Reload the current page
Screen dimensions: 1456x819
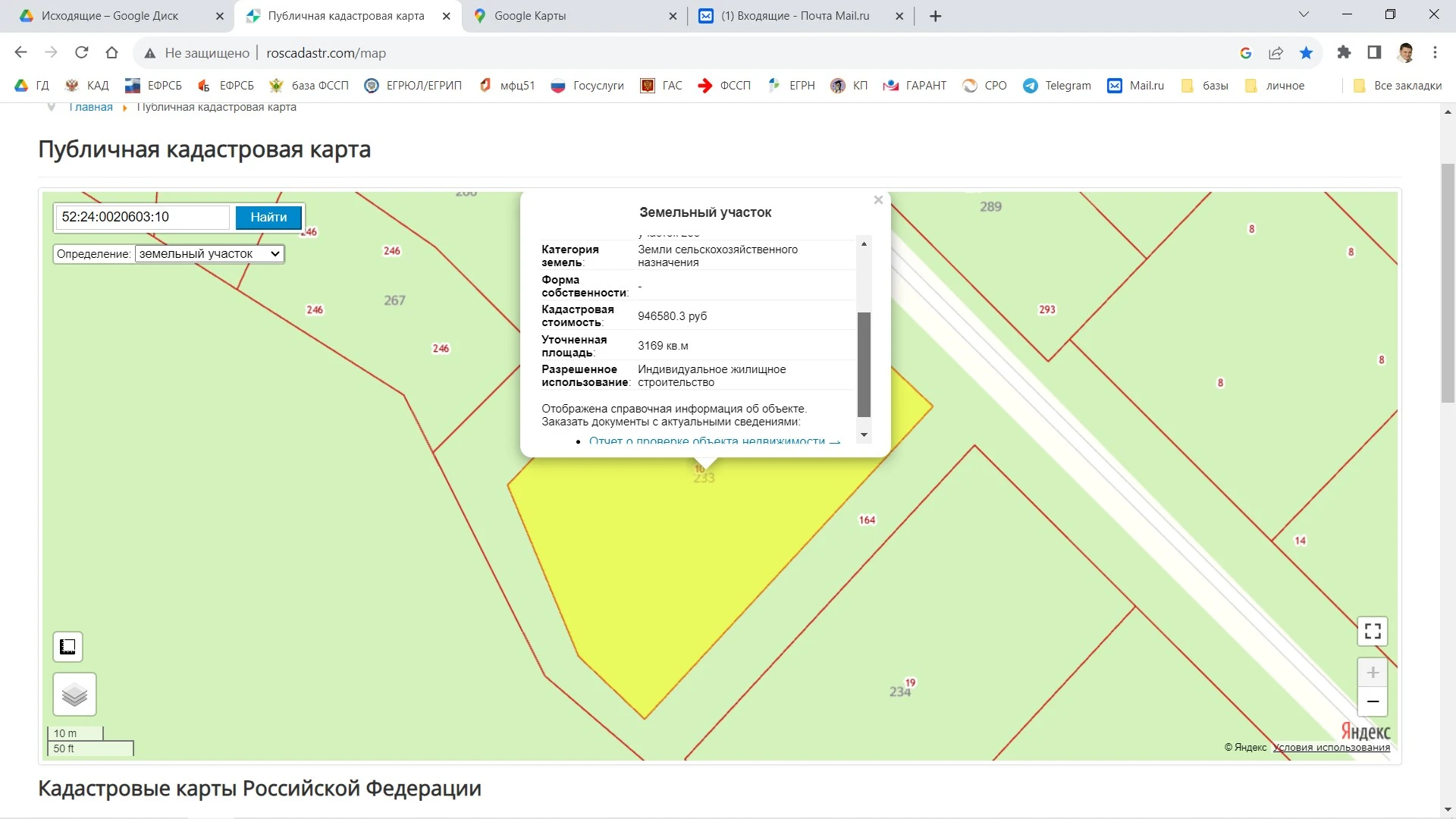tap(81, 52)
